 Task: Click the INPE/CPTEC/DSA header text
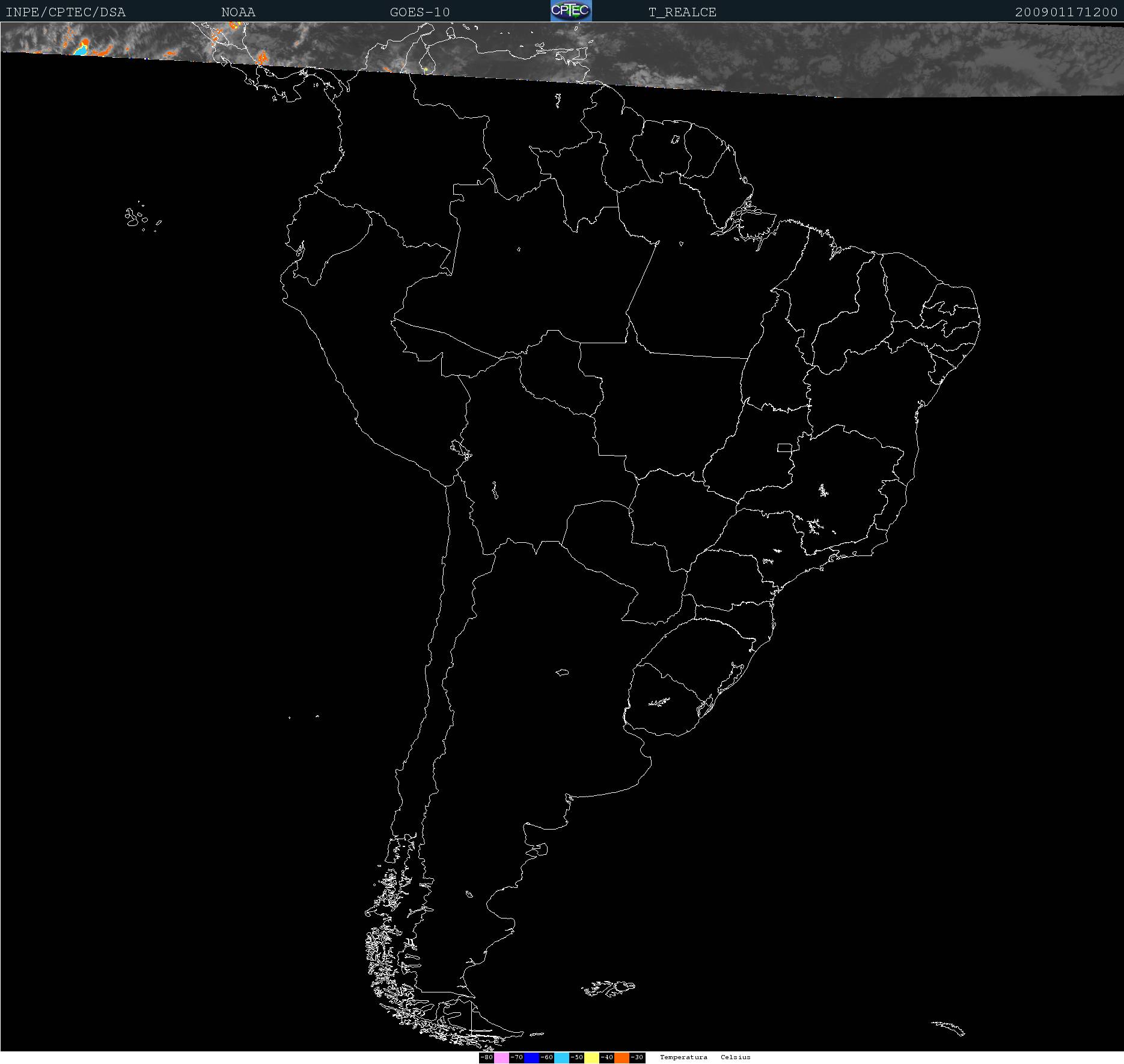point(66,12)
